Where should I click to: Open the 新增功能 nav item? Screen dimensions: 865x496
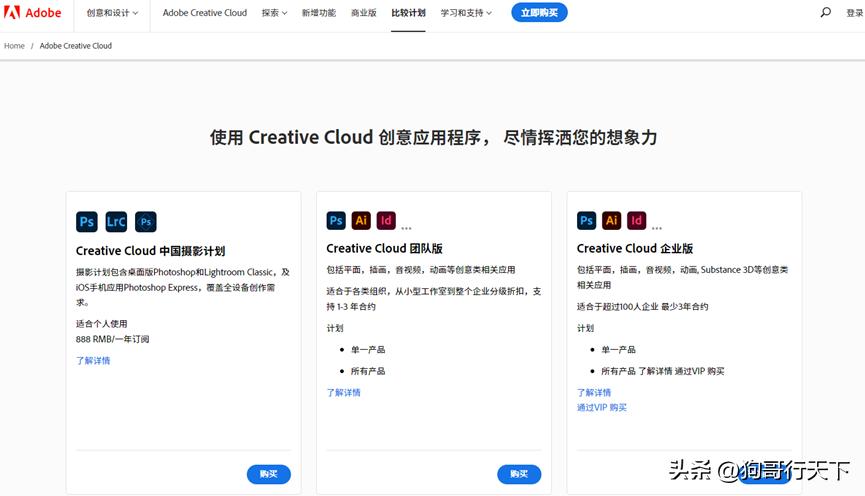pyautogui.click(x=318, y=13)
